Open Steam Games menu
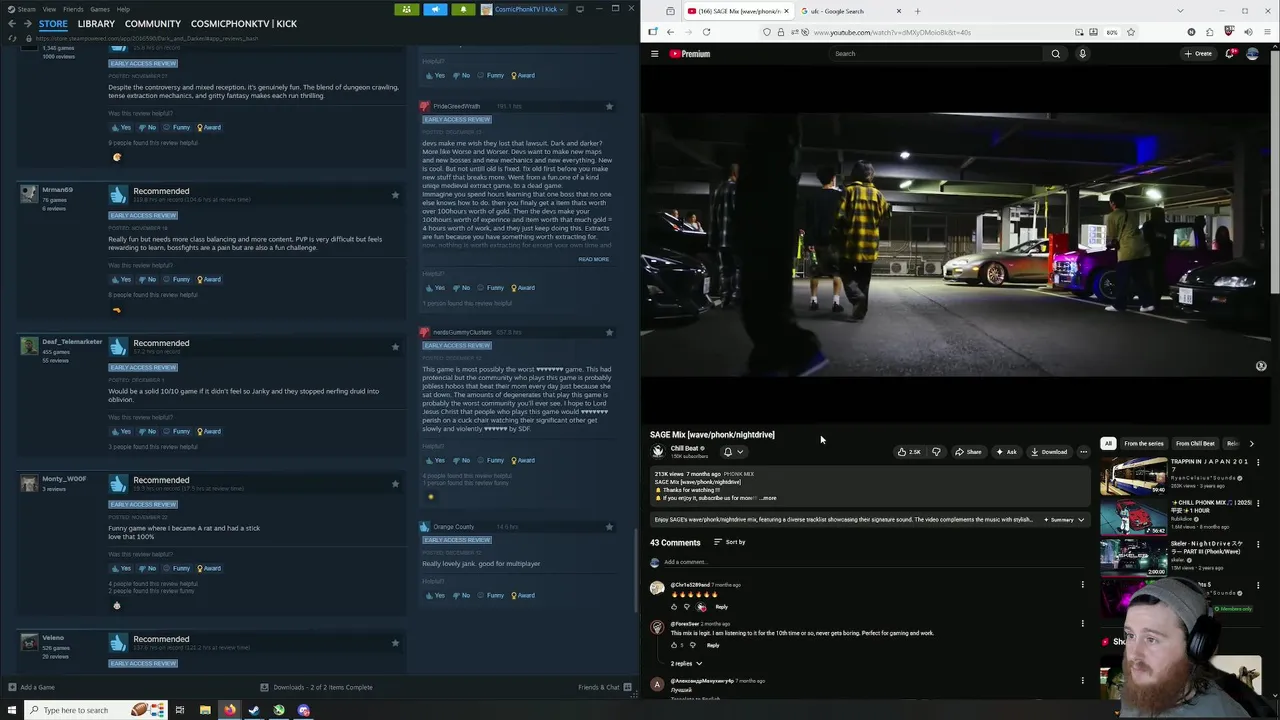Screen dimensions: 1280x720 click(100, 9)
